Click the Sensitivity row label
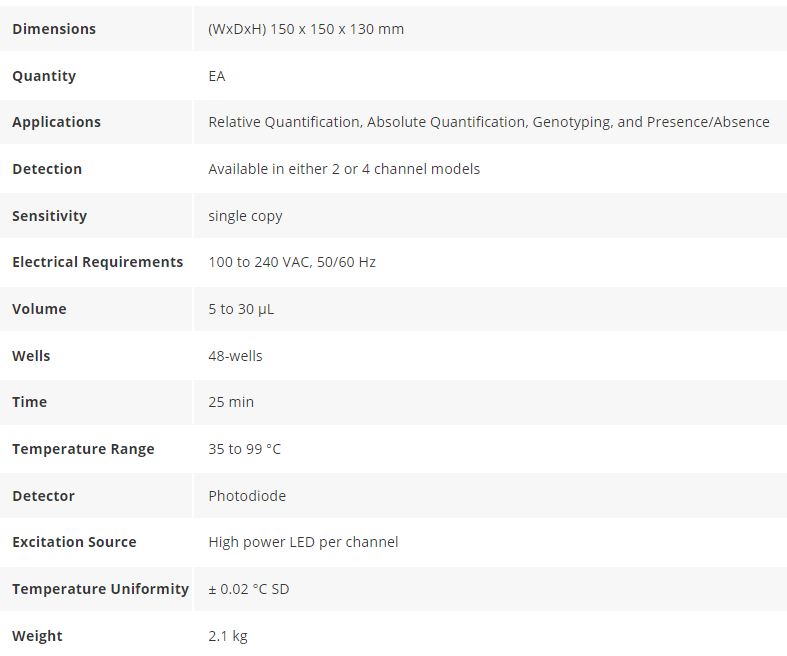 click(49, 216)
